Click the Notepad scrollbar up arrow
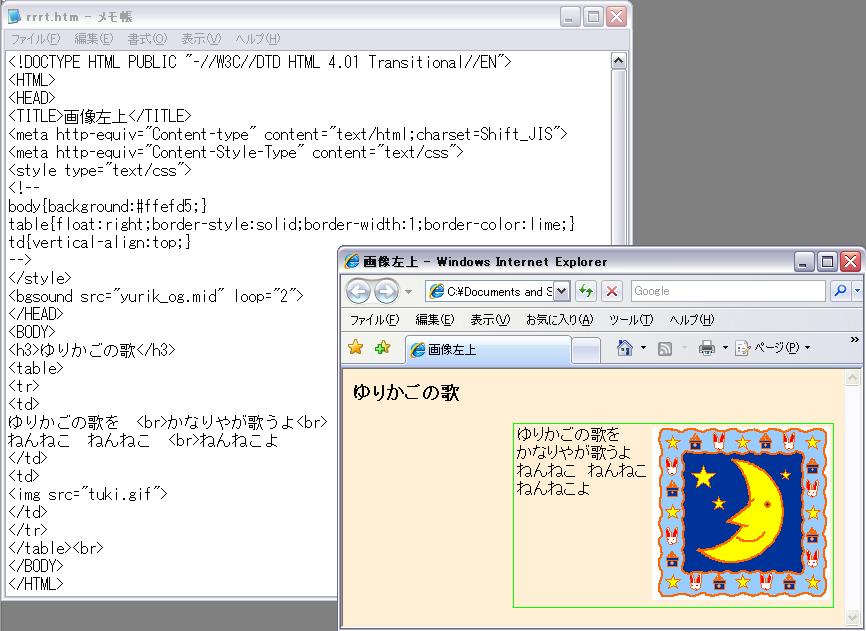 [619, 61]
